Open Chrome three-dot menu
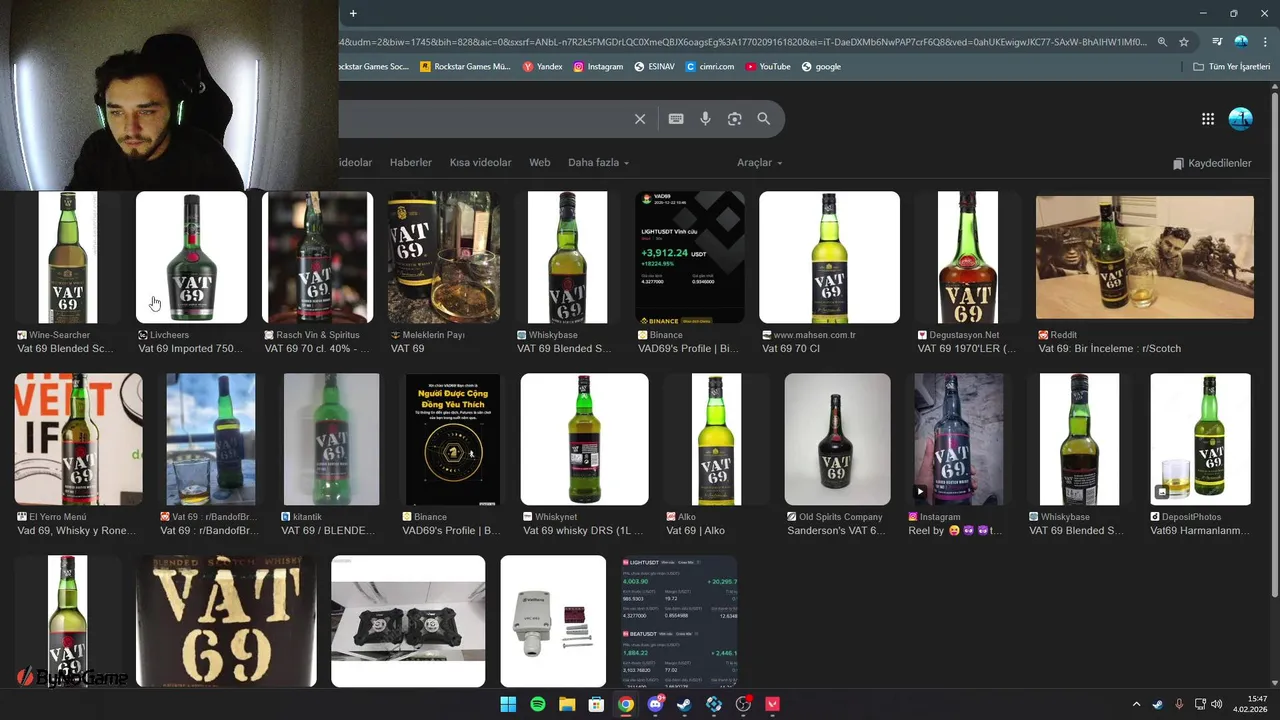Screen dimensions: 1280x720 click(x=1265, y=42)
